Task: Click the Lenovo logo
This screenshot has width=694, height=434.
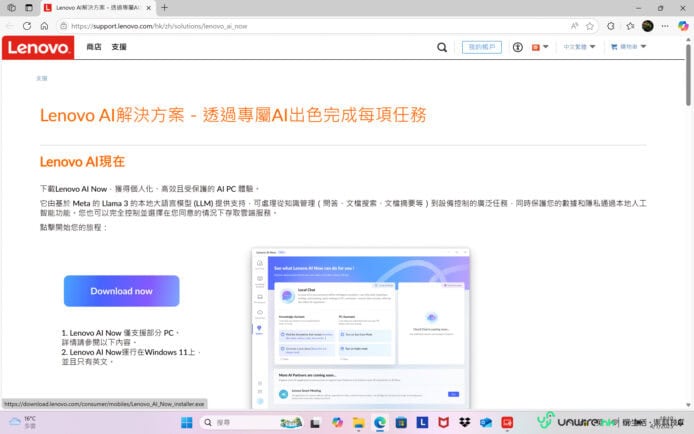Action: pos(38,47)
